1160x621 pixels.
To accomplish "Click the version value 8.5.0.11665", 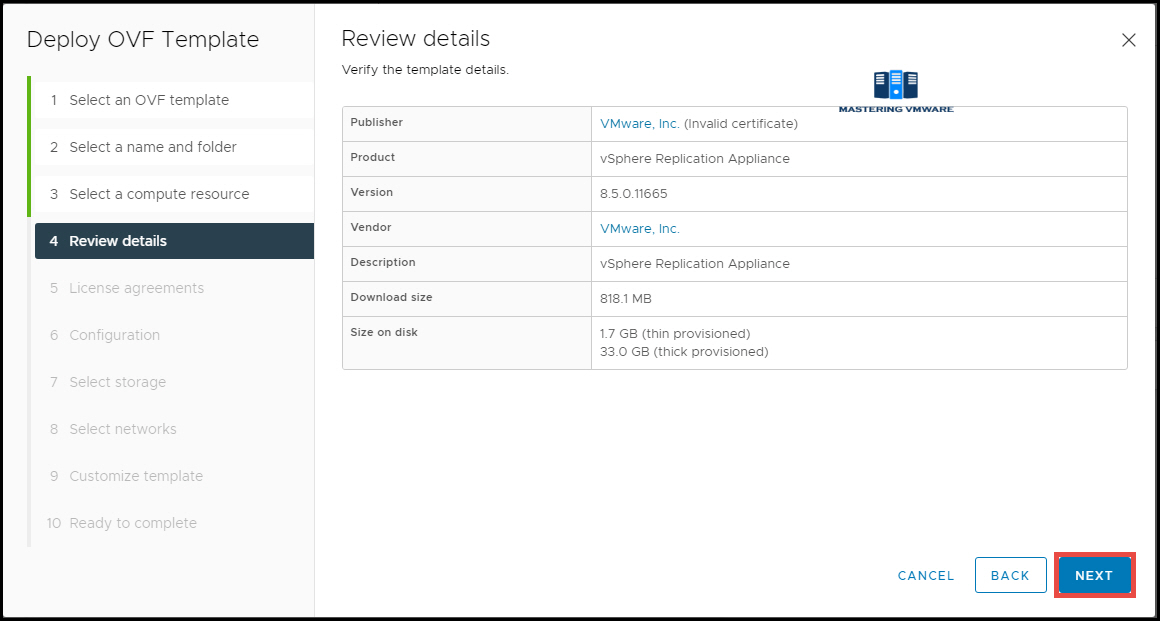I will pos(634,194).
